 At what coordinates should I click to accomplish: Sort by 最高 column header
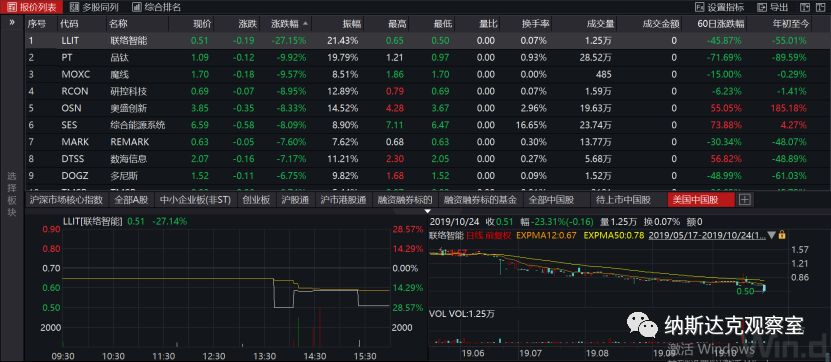point(397,24)
